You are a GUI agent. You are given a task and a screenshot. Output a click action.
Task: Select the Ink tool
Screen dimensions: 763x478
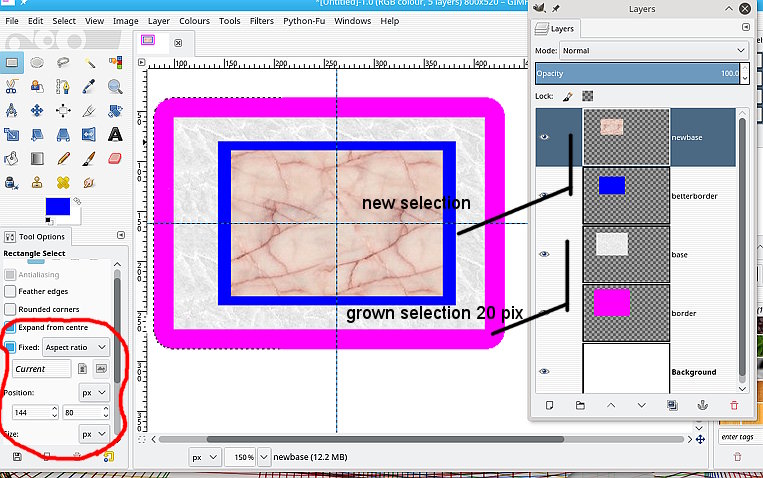click(x=12, y=183)
